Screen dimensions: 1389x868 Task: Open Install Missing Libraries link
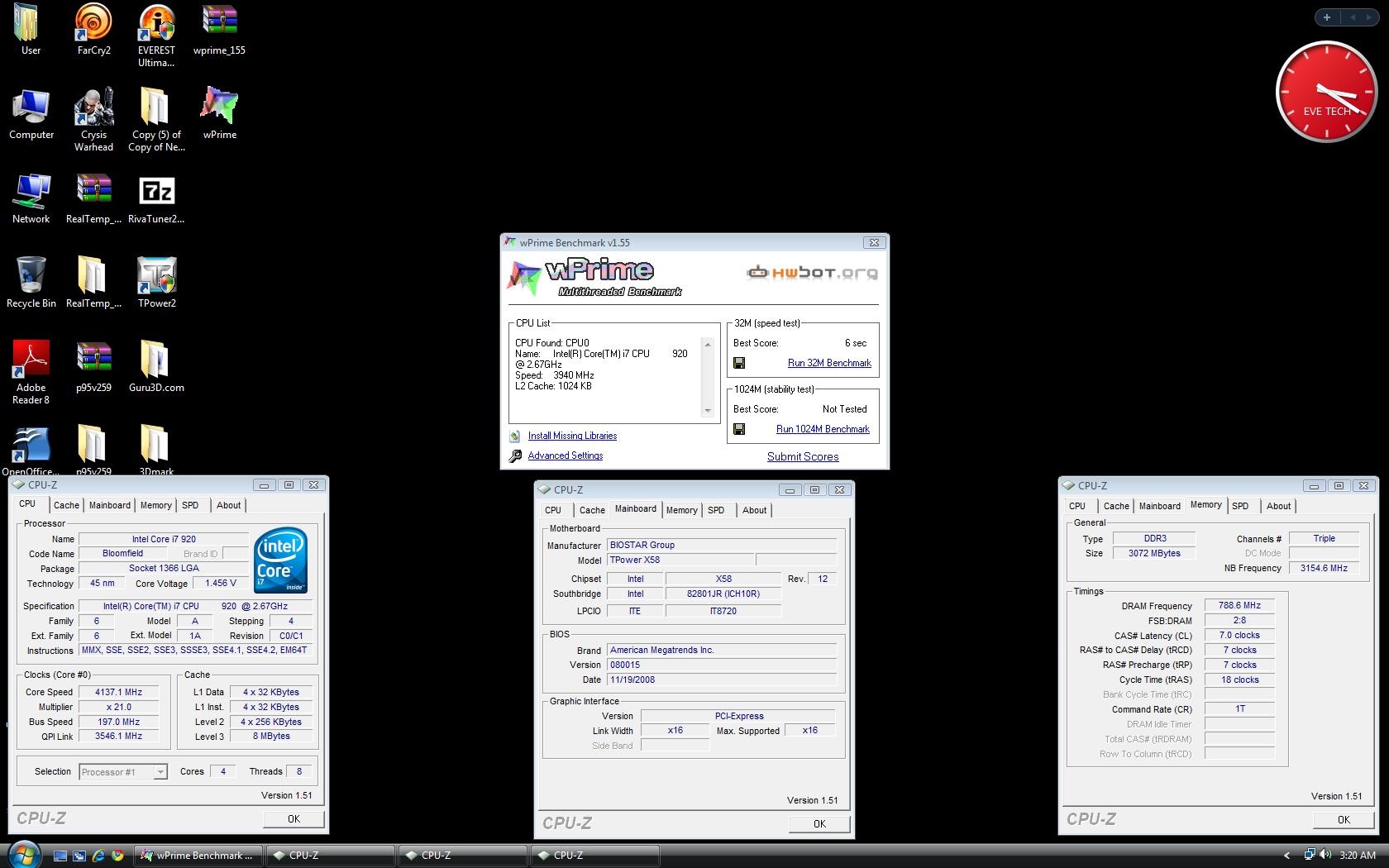pos(572,436)
